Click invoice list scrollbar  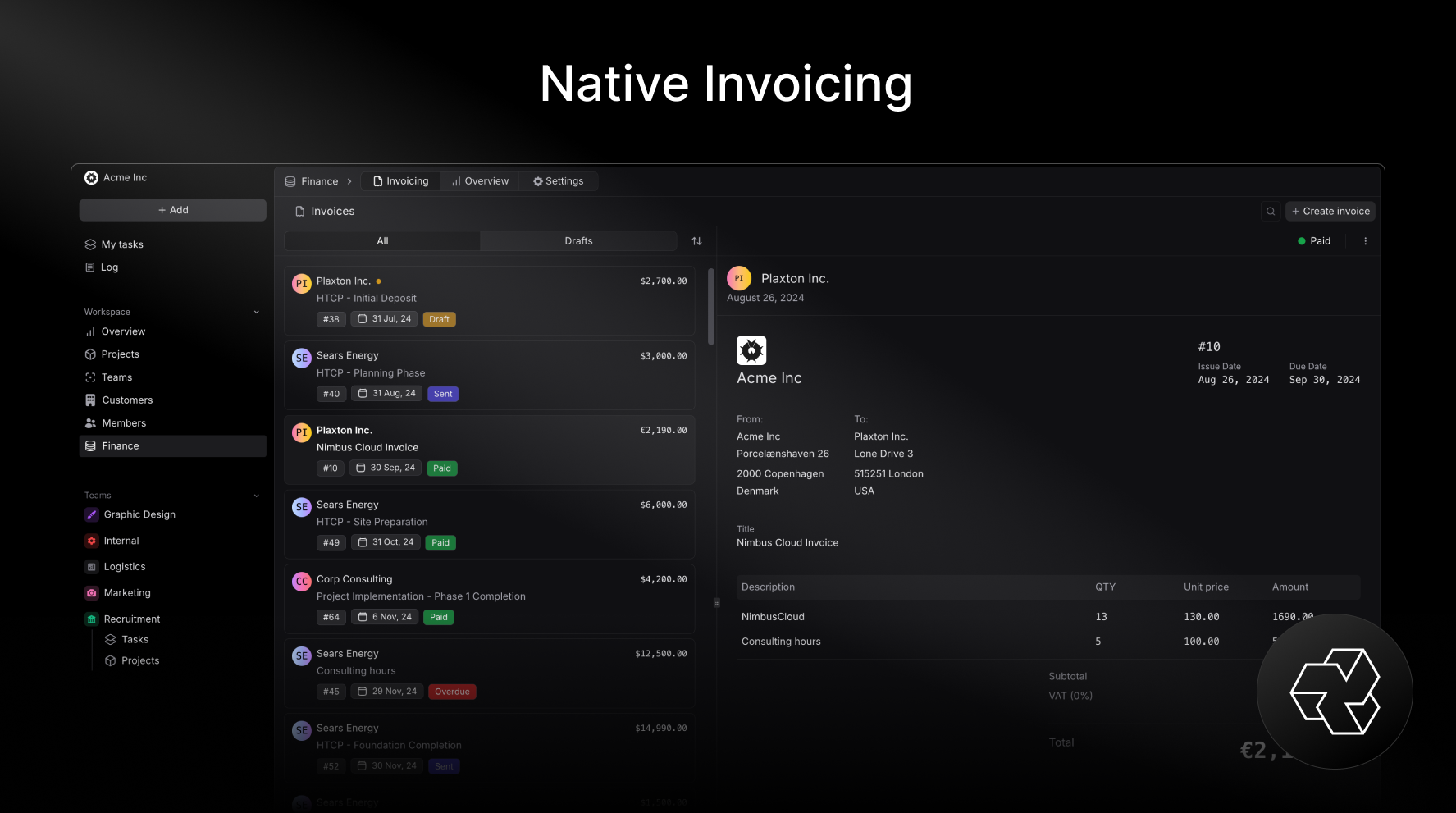[711, 307]
